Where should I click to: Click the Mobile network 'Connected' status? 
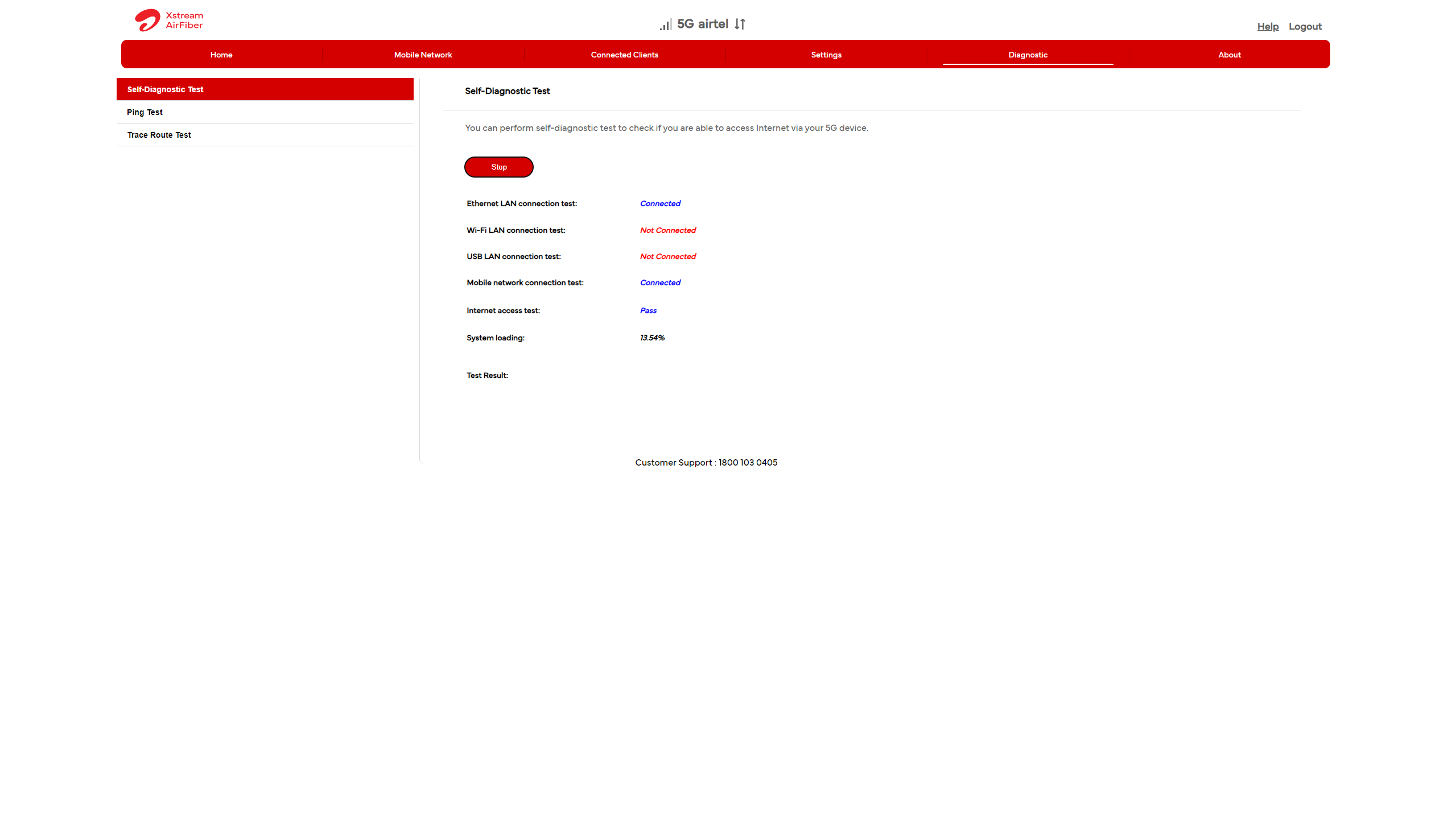[660, 282]
